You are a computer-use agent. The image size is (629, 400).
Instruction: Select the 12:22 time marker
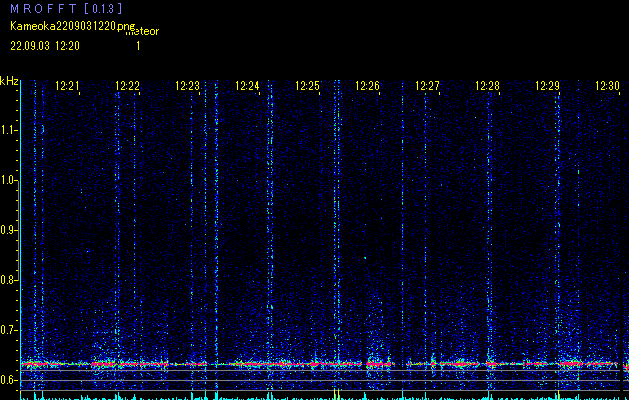click(x=127, y=86)
